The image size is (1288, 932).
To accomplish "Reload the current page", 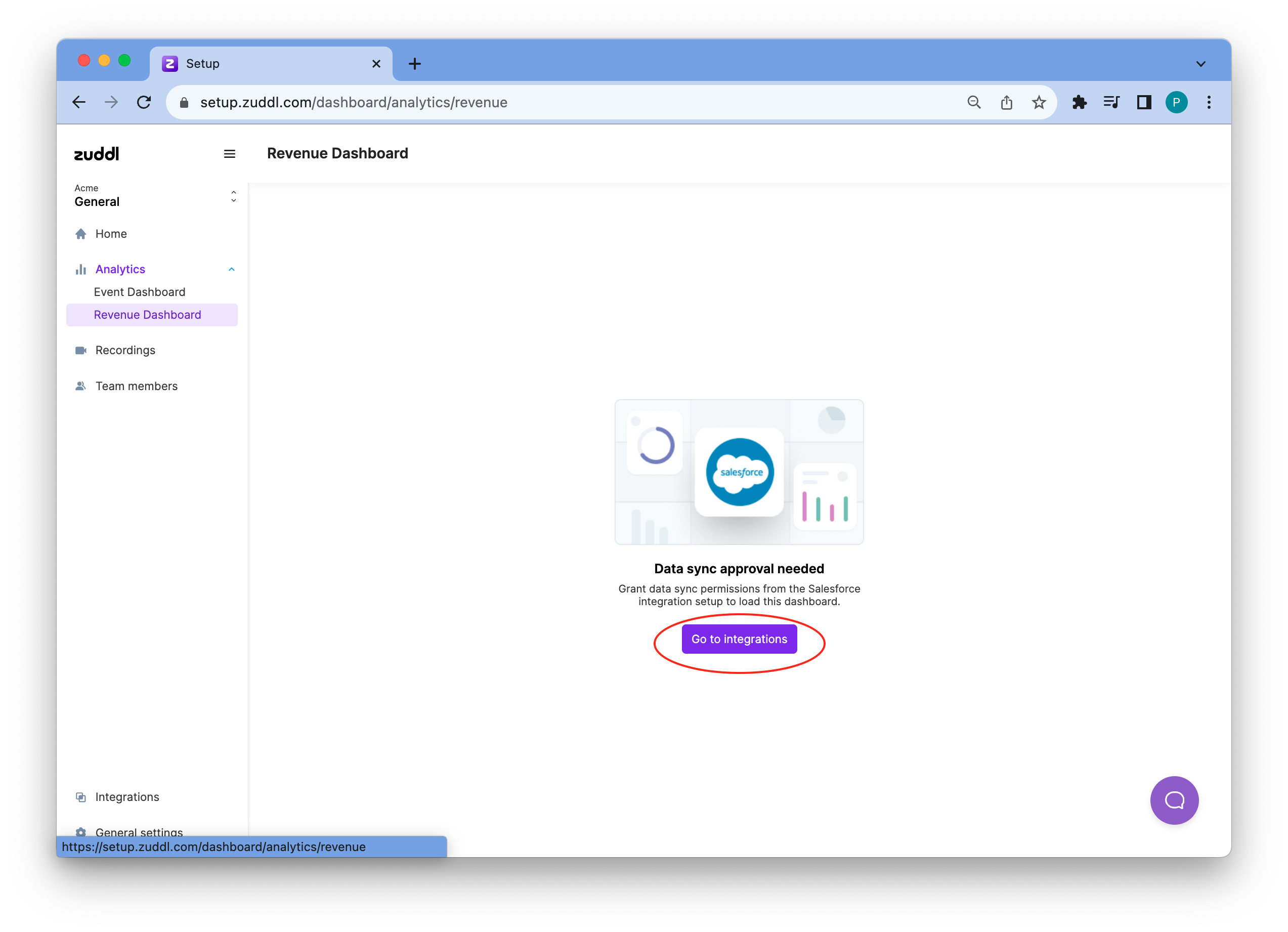I will [x=144, y=102].
